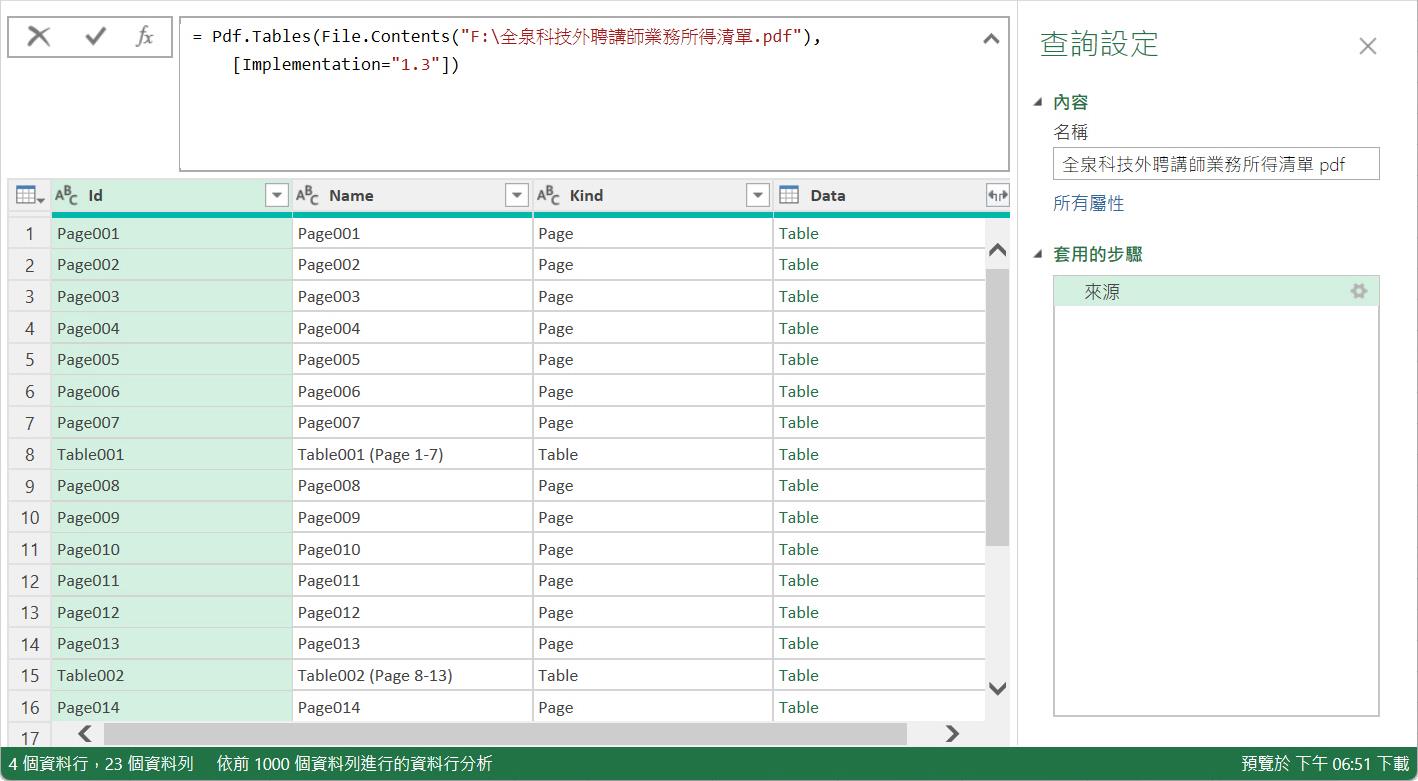Click the ABC type icon of Id column
Image resolution: width=1418 pixels, height=781 pixels.
67,196
